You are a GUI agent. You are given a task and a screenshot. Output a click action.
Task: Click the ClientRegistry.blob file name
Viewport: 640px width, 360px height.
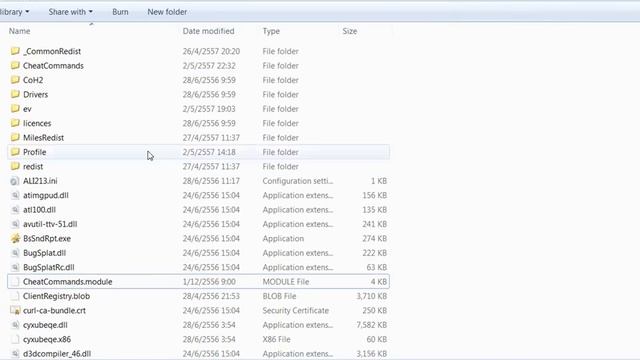pos(56,296)
